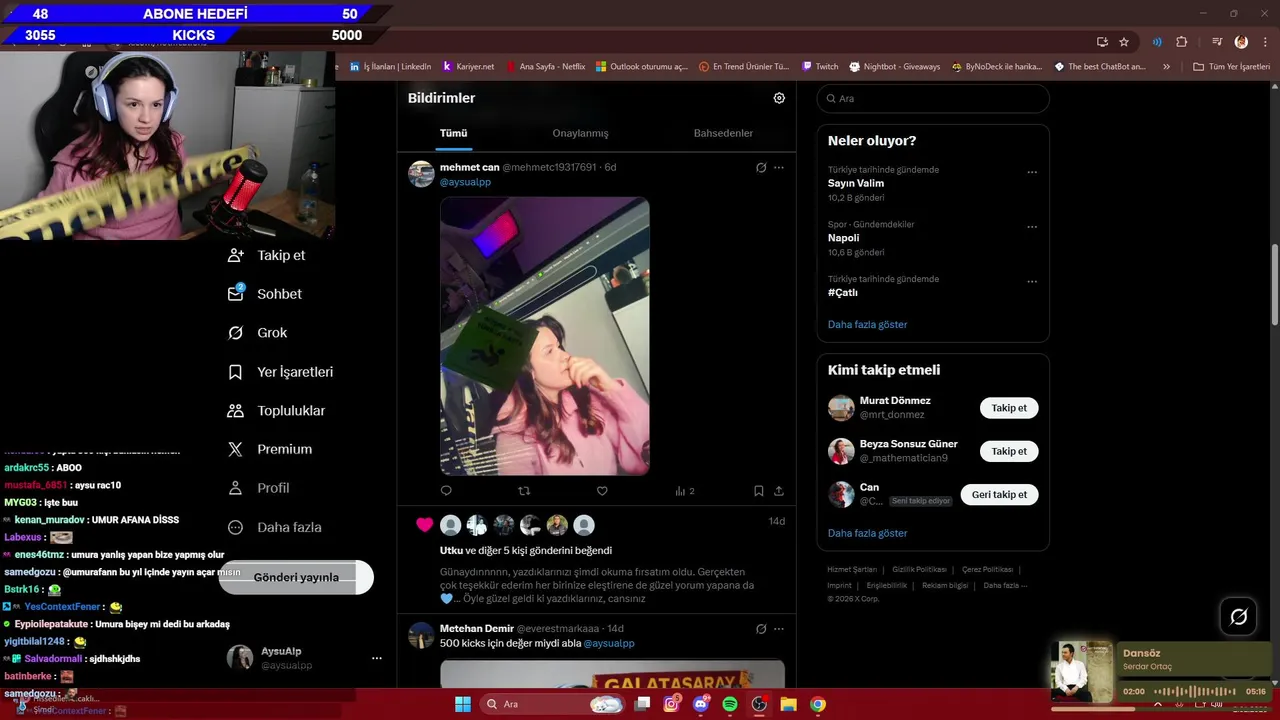Click the X search field
Image resolution: width=1280 pixels, height=720 pixels.
coord(933,98)
